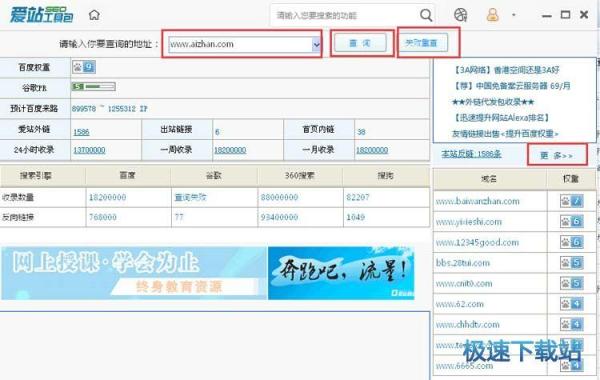Click the 360搜索 indexed count 88000000
The height and width of the screenshot is (380, 600).
[x=279, y=197]
